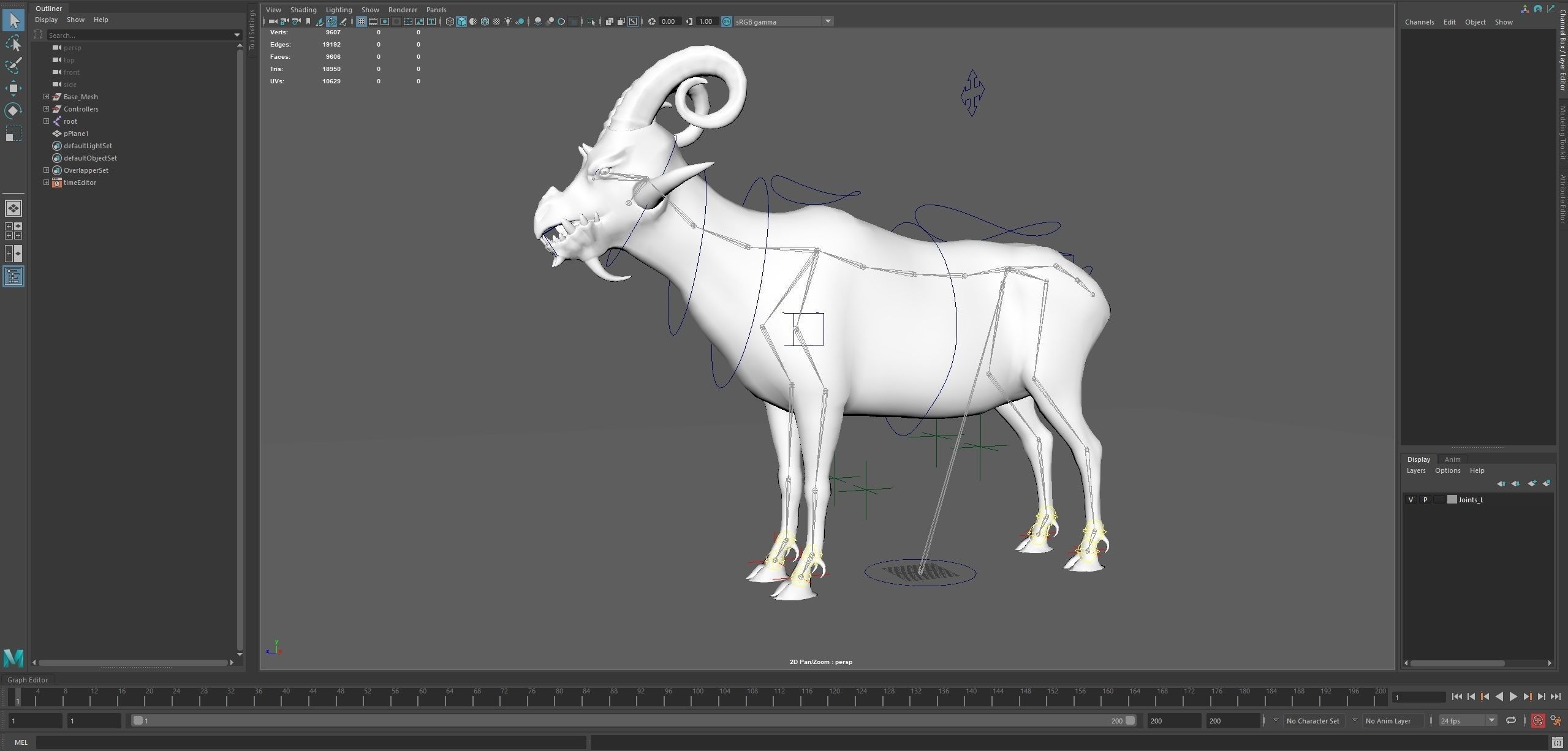This screenshot has height=751, width=1568.
Task: Activate the Rotate tool
Action: [13, 111]
